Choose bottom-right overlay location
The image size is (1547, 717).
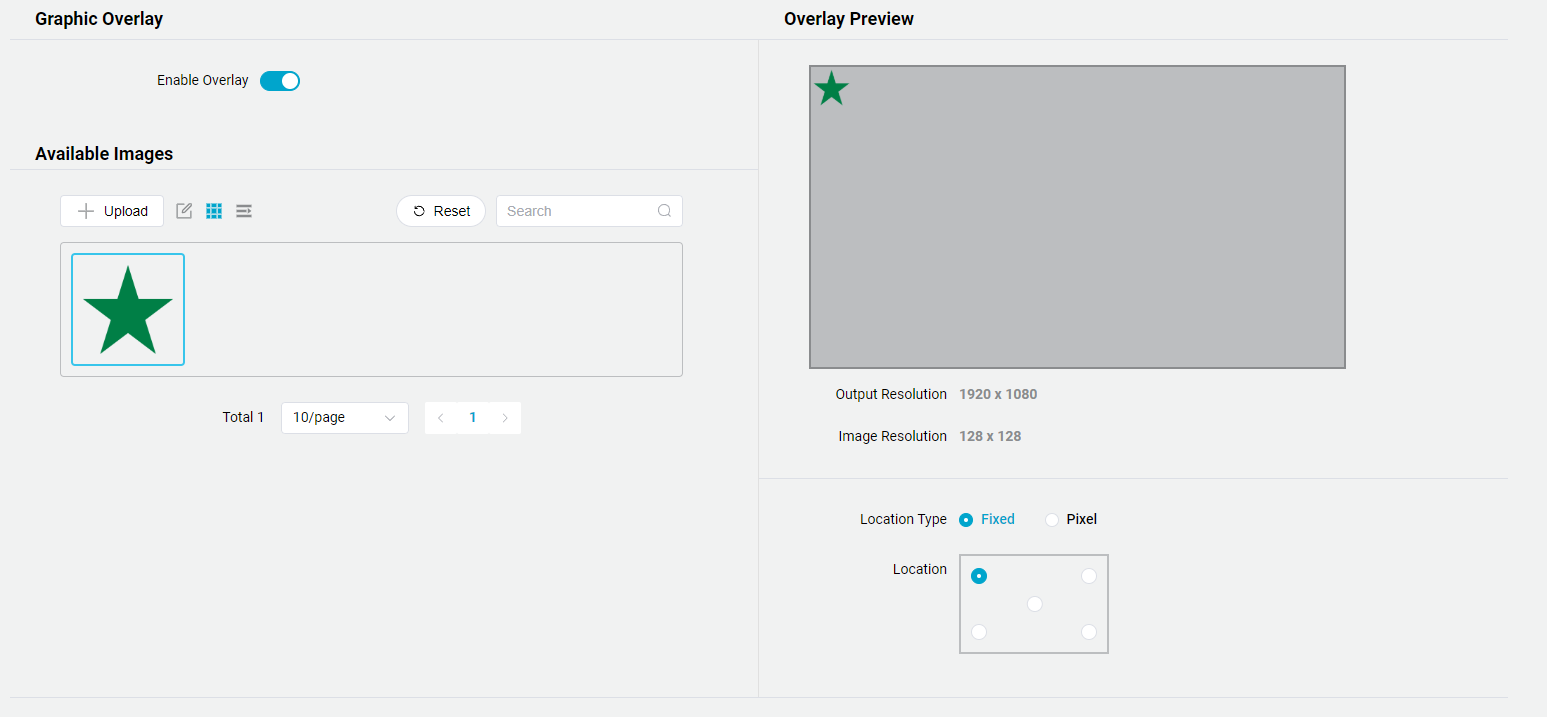(x=1089, y=632)
